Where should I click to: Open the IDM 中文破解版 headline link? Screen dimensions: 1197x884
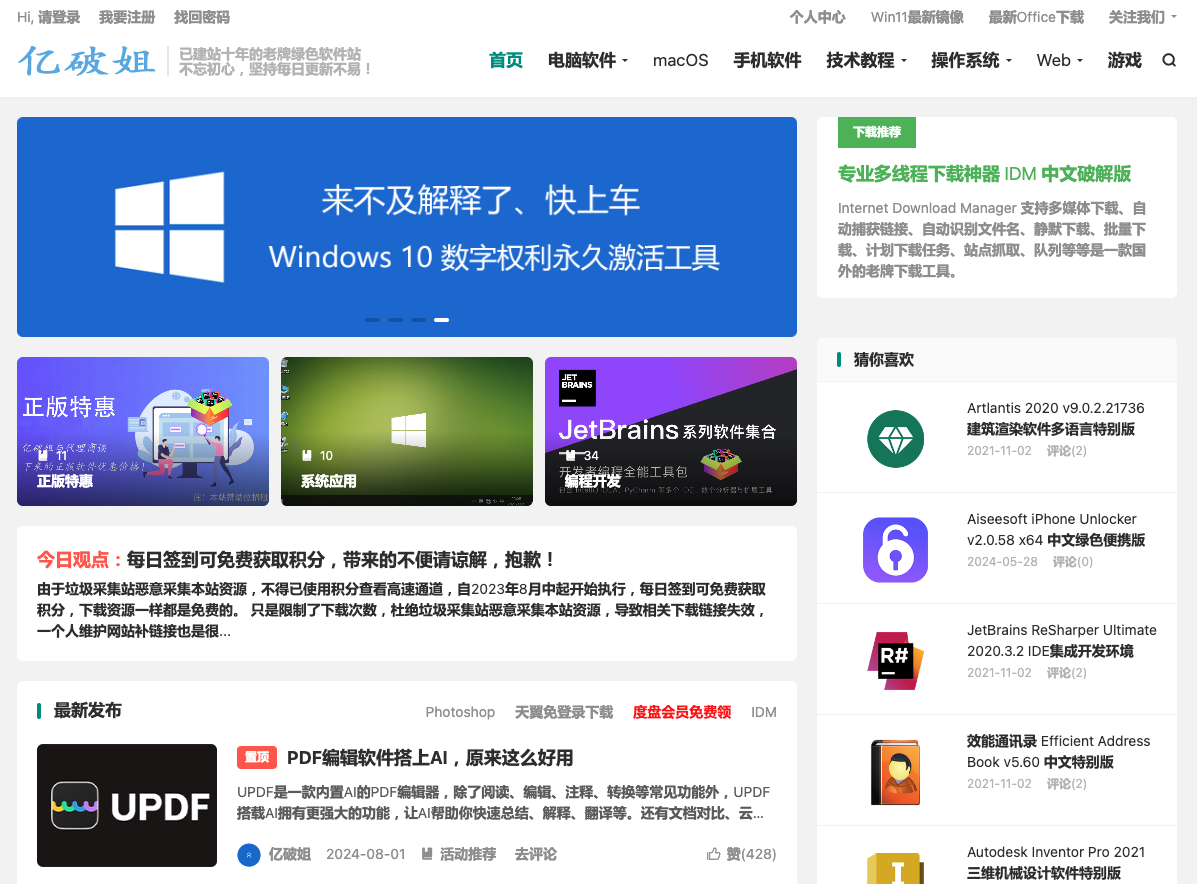tap(984, 174)
